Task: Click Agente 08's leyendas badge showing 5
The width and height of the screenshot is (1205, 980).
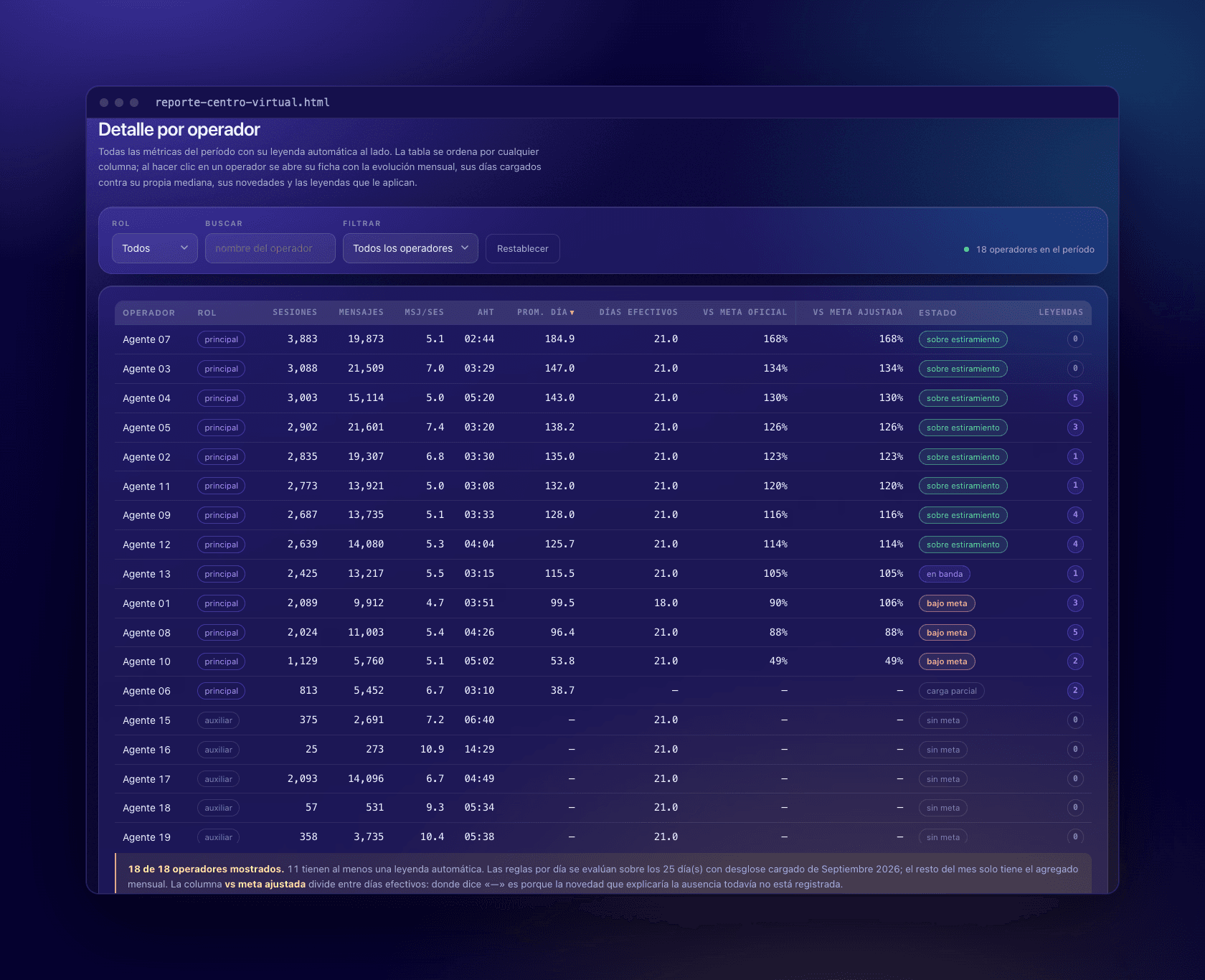Action: (1074, 632)
